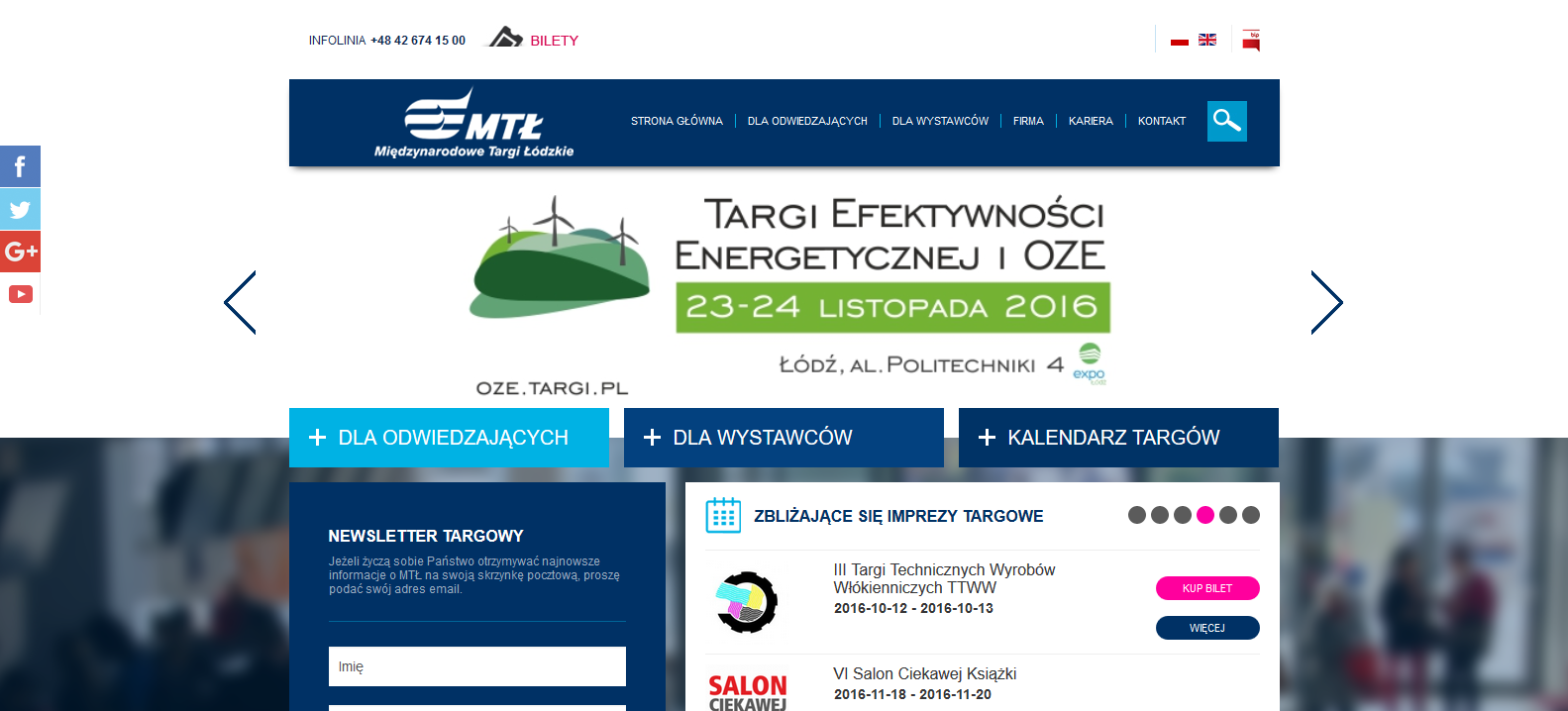Show next banner slide arrow

point(1327,302)
